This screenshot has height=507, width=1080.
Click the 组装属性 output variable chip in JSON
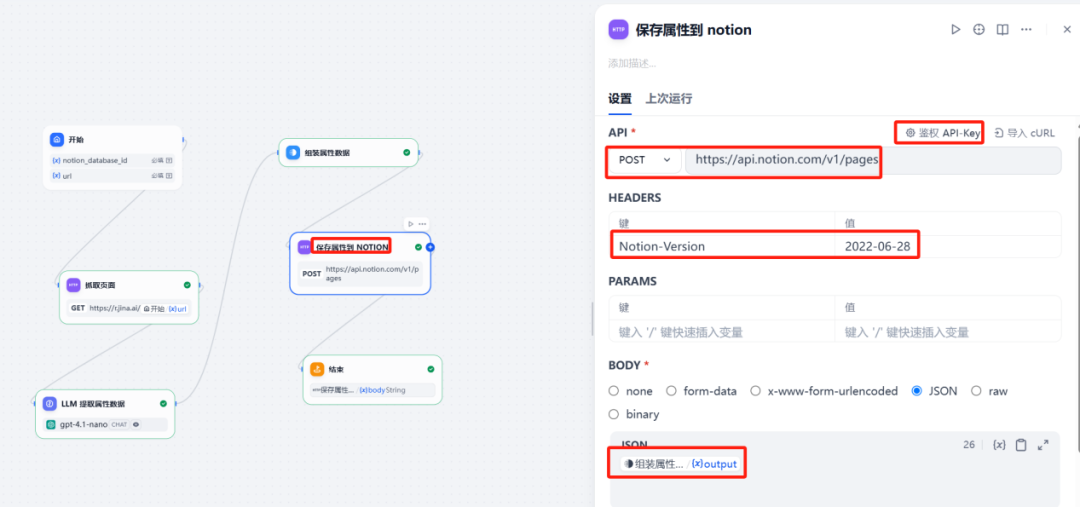point(680,464)
